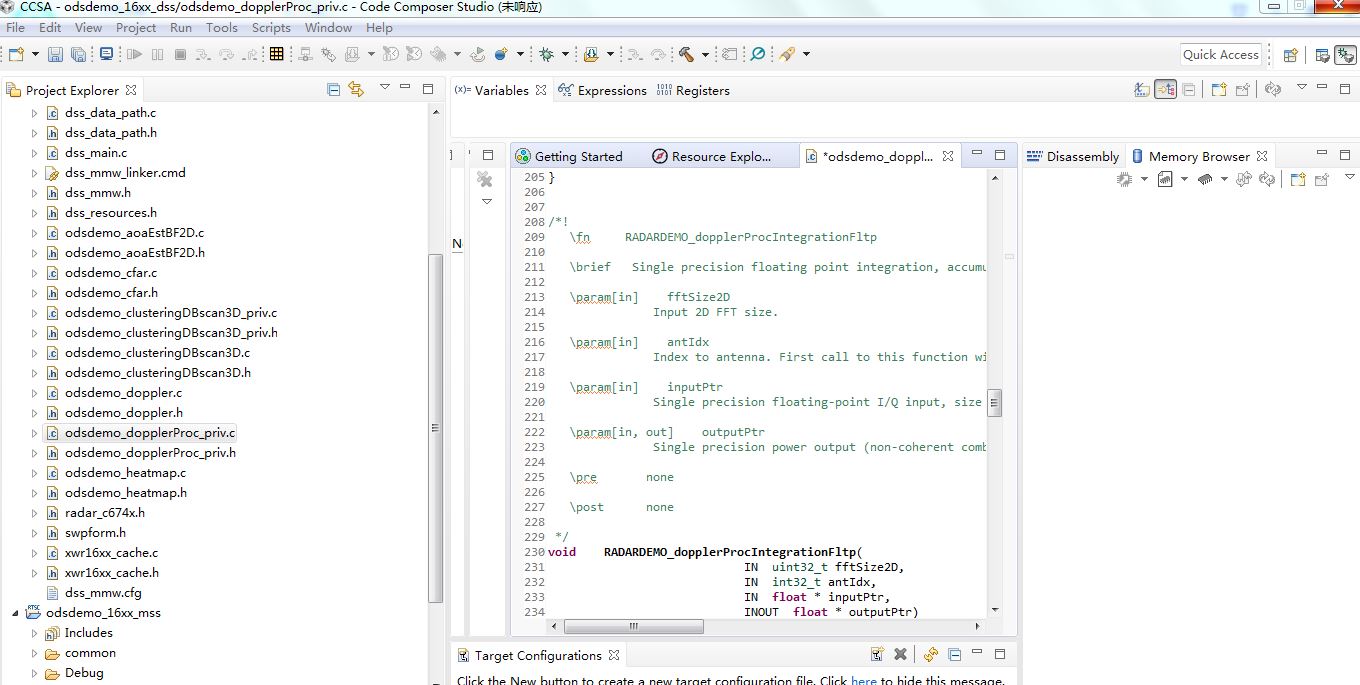
Task: Expand the odsdemo_doppler.c tree node
Action: pos(34,393)
